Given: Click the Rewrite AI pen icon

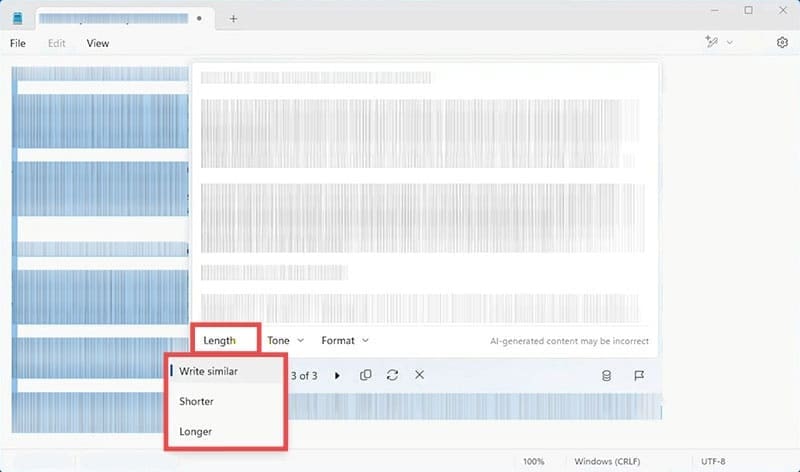Looking at the screenshot, I should click(712, 42).
